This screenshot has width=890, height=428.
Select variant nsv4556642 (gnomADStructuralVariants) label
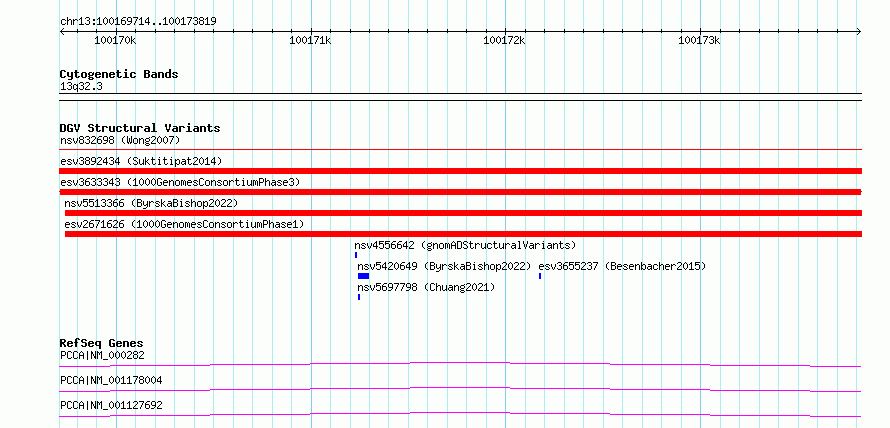tap(465, 245)
